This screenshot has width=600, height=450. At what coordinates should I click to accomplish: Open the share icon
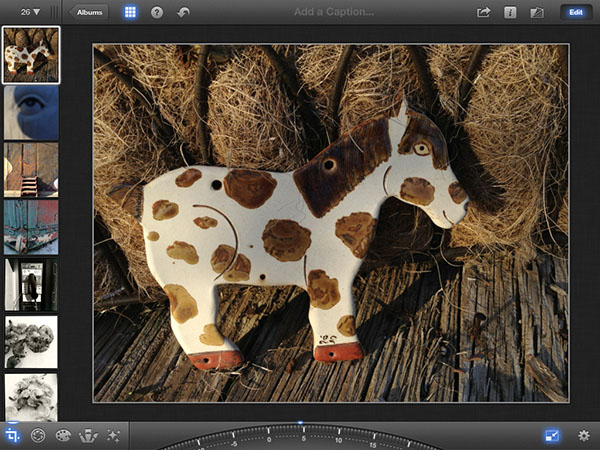tap(484, 13)
